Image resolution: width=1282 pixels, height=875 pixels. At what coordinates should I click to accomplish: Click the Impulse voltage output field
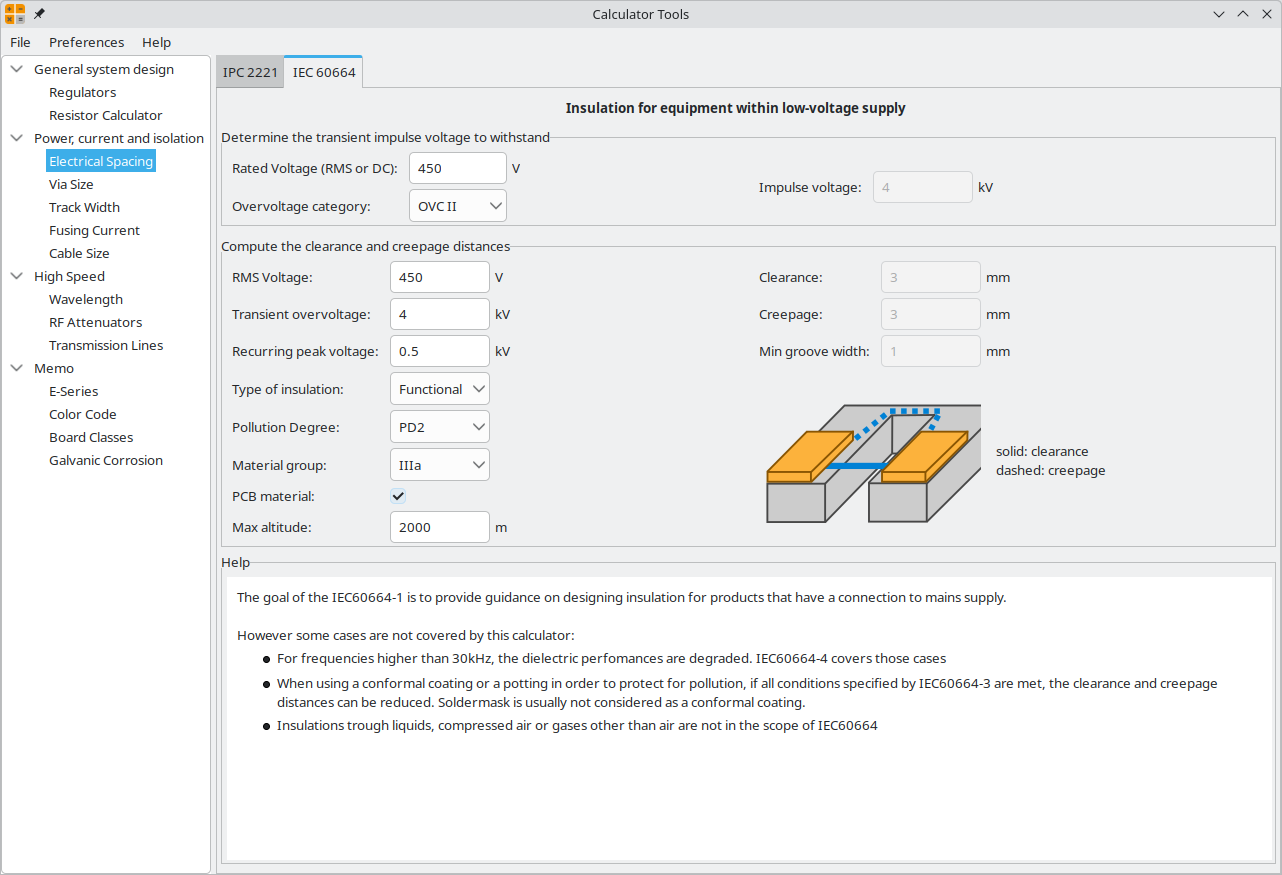(x=923, y=187)
